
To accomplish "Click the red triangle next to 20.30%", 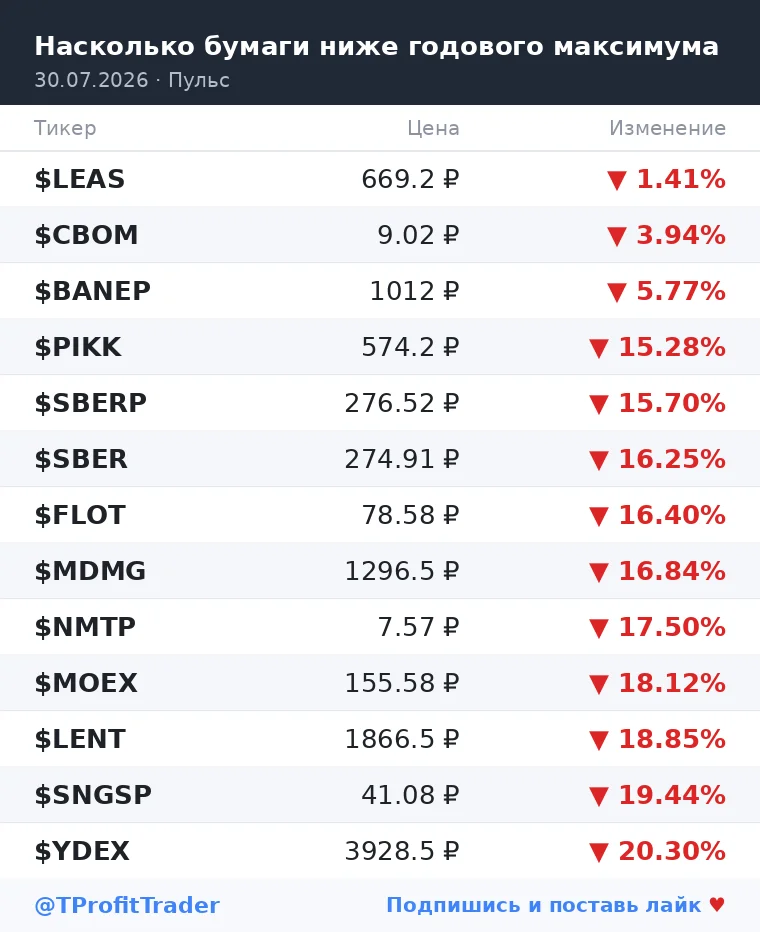I will click(x=599, y=852).
